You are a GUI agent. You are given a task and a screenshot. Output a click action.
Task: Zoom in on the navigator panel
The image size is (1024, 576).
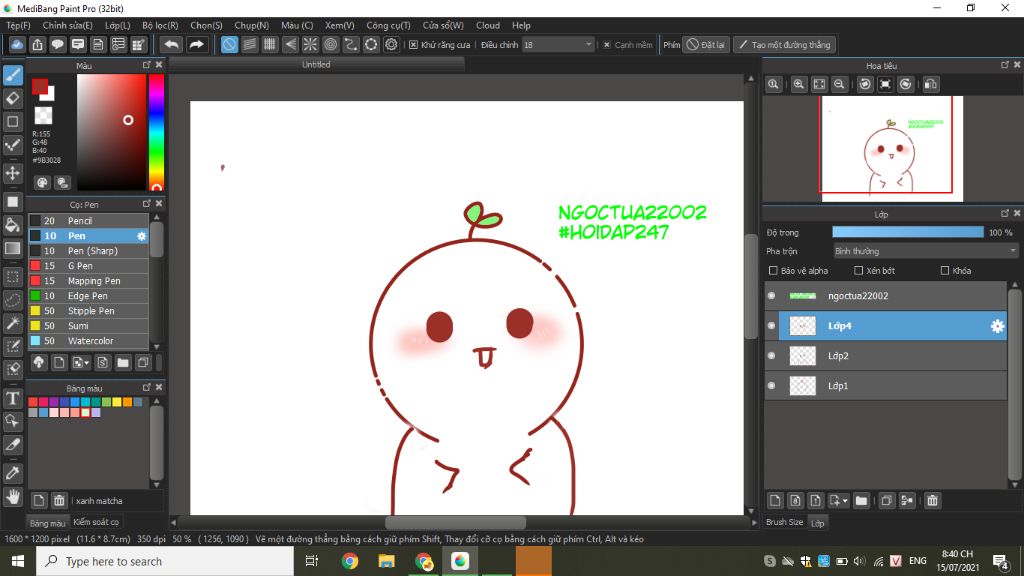(799, 84)
